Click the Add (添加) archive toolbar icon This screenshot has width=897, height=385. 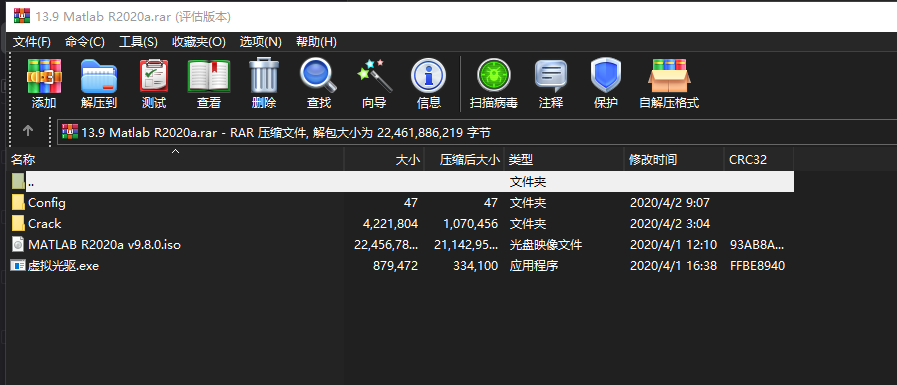coord(44,76)
